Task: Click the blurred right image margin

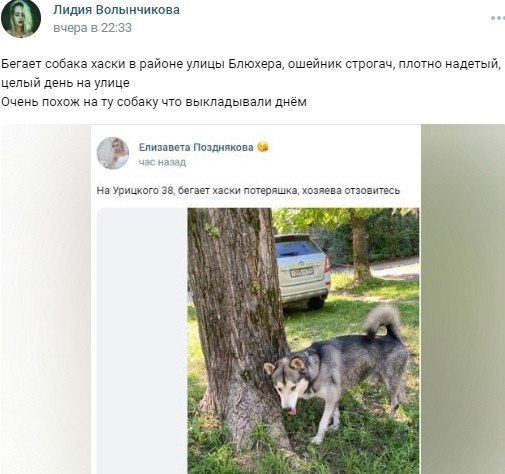Action: pos(463,299)
